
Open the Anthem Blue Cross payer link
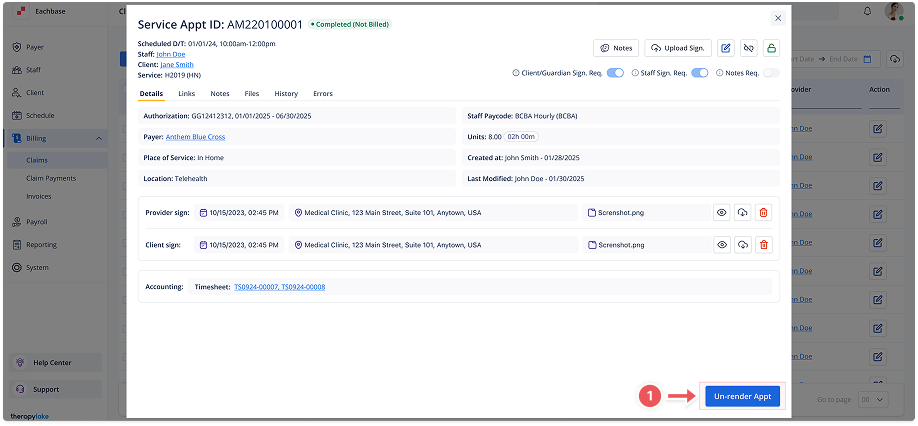click(196, 137)
